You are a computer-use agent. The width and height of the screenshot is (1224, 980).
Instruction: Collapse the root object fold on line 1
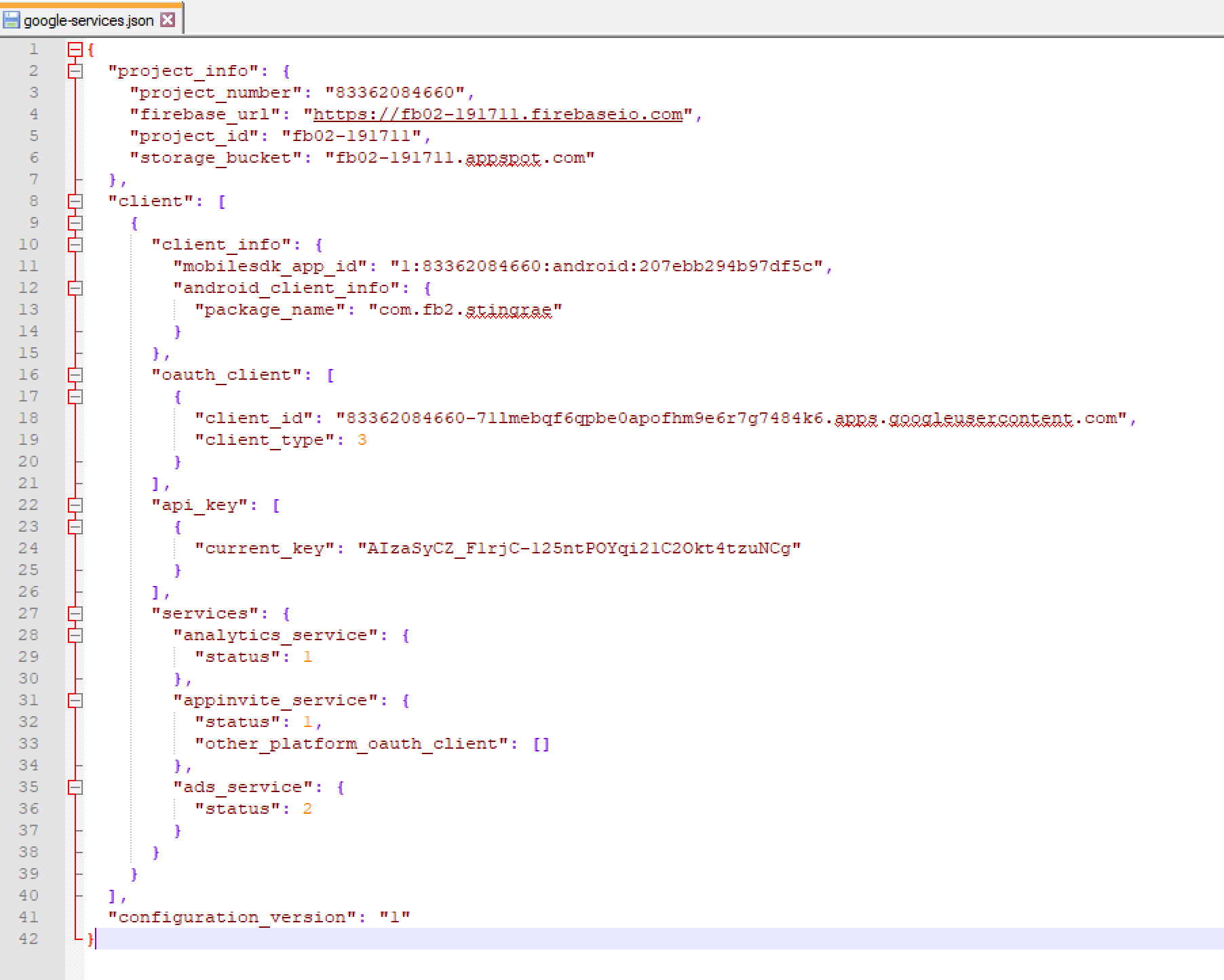pyautogui.click(x=75, y=50)
